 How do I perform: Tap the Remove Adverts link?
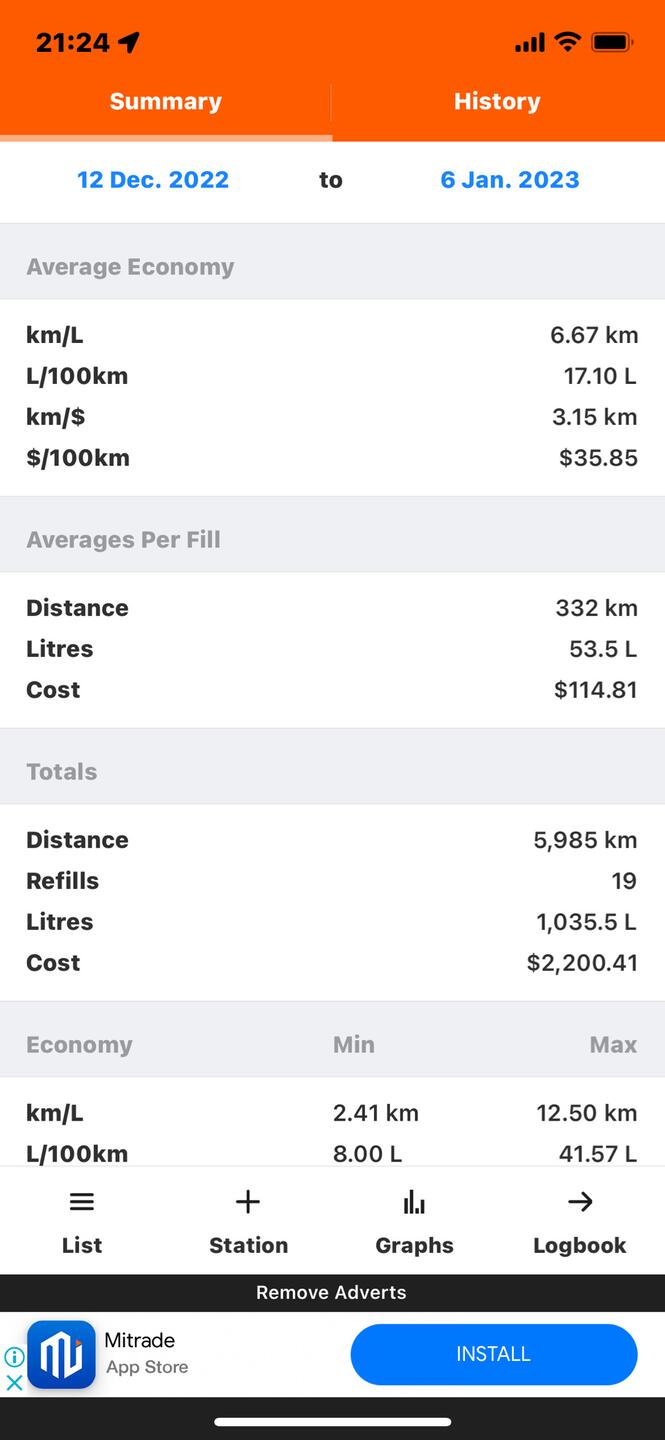point(331,1292)
